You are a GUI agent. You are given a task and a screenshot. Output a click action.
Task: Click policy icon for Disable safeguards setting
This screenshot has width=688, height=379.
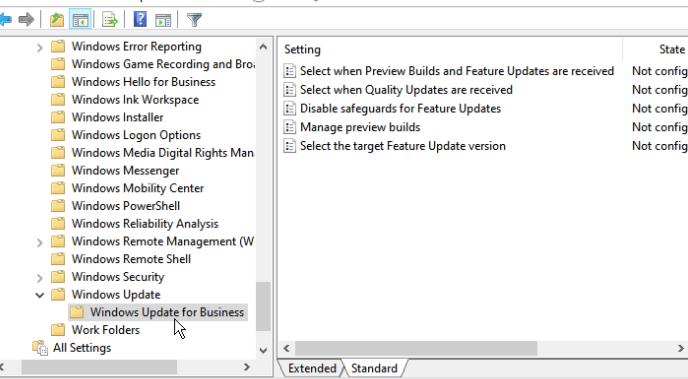coord(290,108)
